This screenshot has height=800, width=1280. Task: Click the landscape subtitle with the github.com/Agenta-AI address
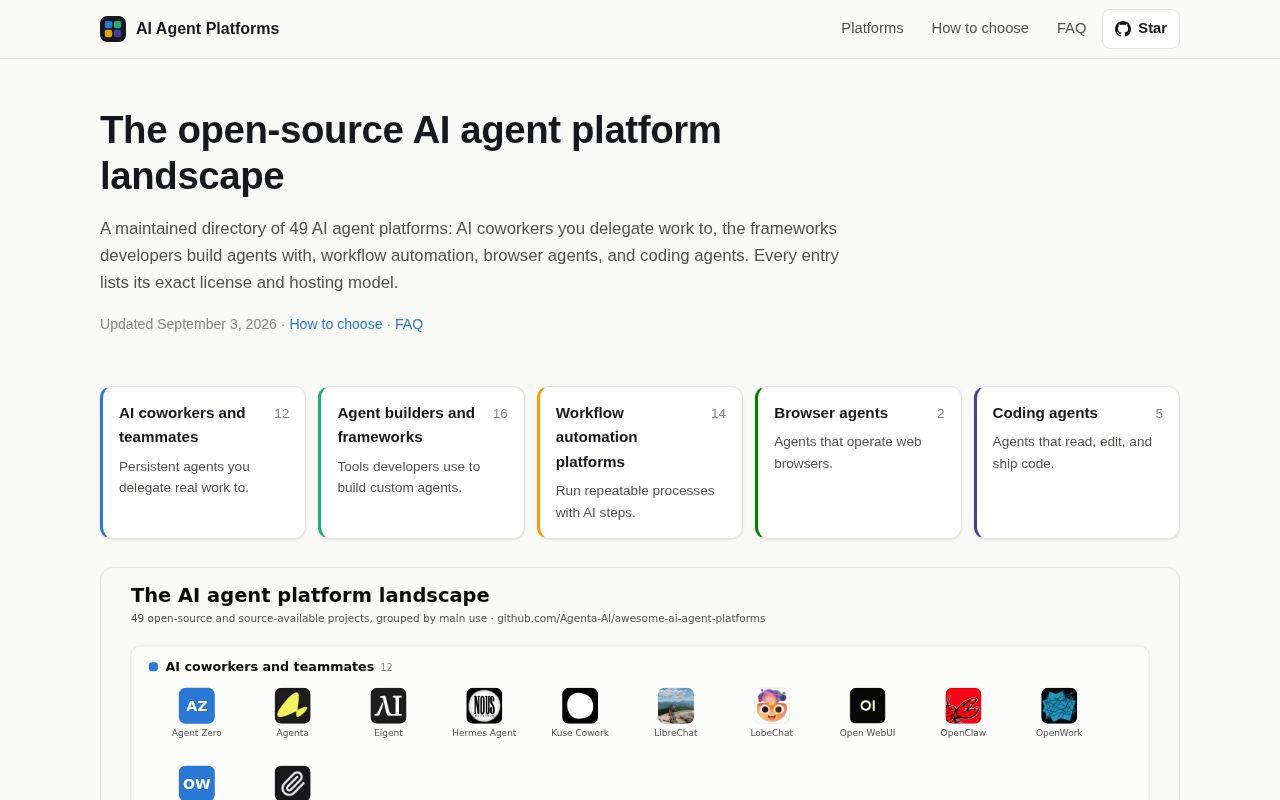coord(448,618)
